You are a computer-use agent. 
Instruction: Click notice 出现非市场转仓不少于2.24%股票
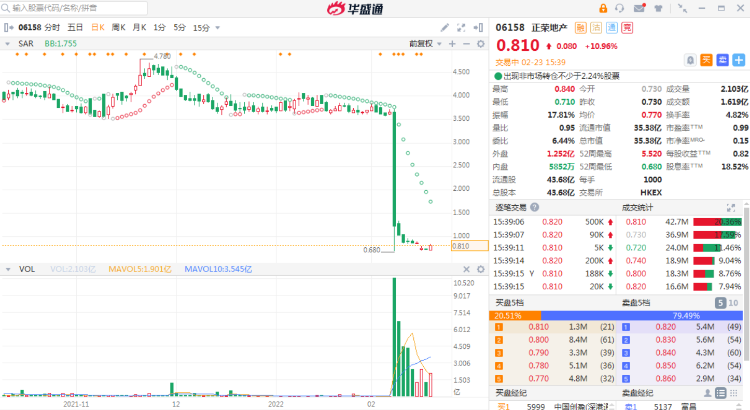click(561, 76)
